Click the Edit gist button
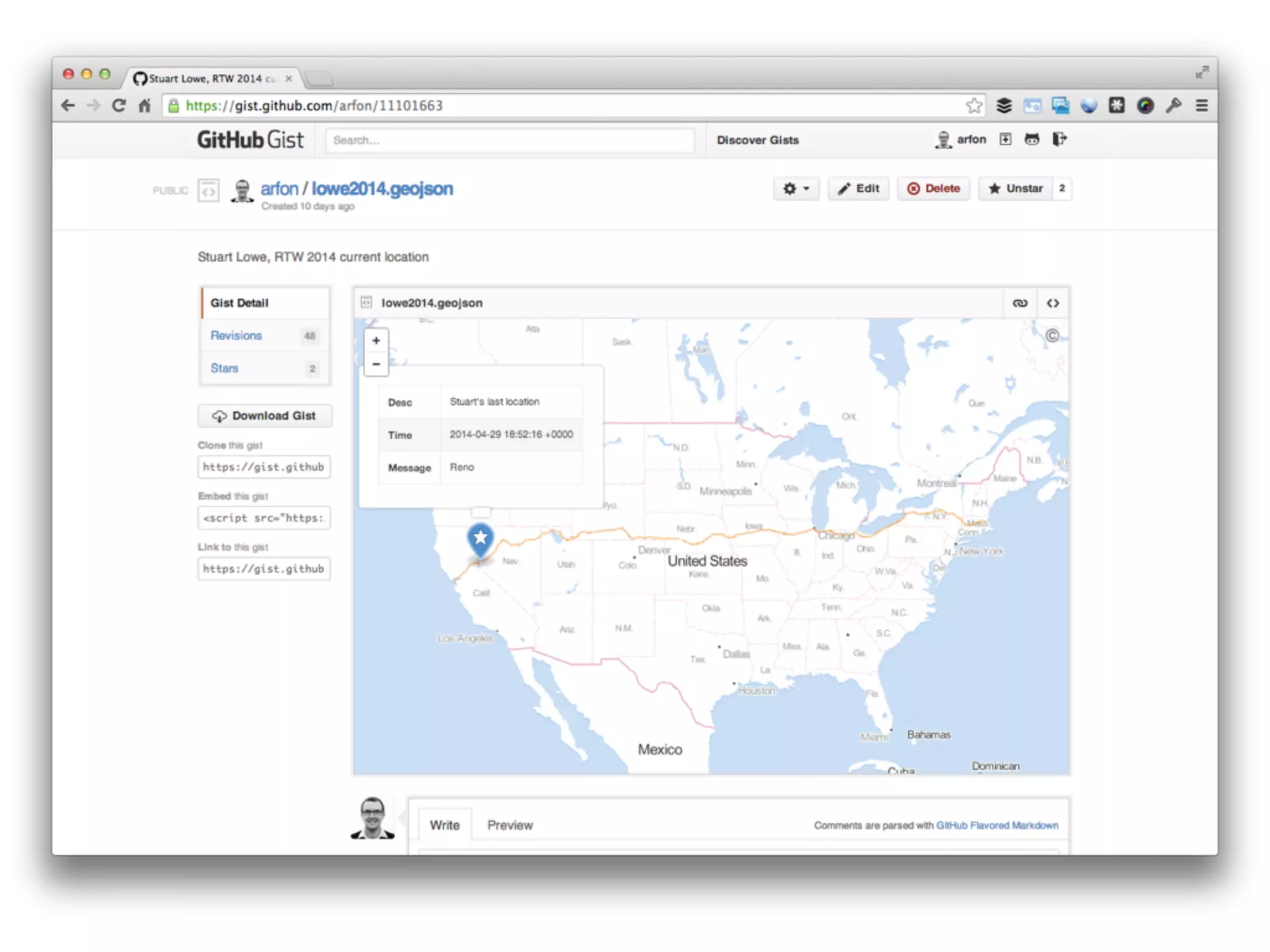This screenshot has width=1270, height=952. (859, 188)
